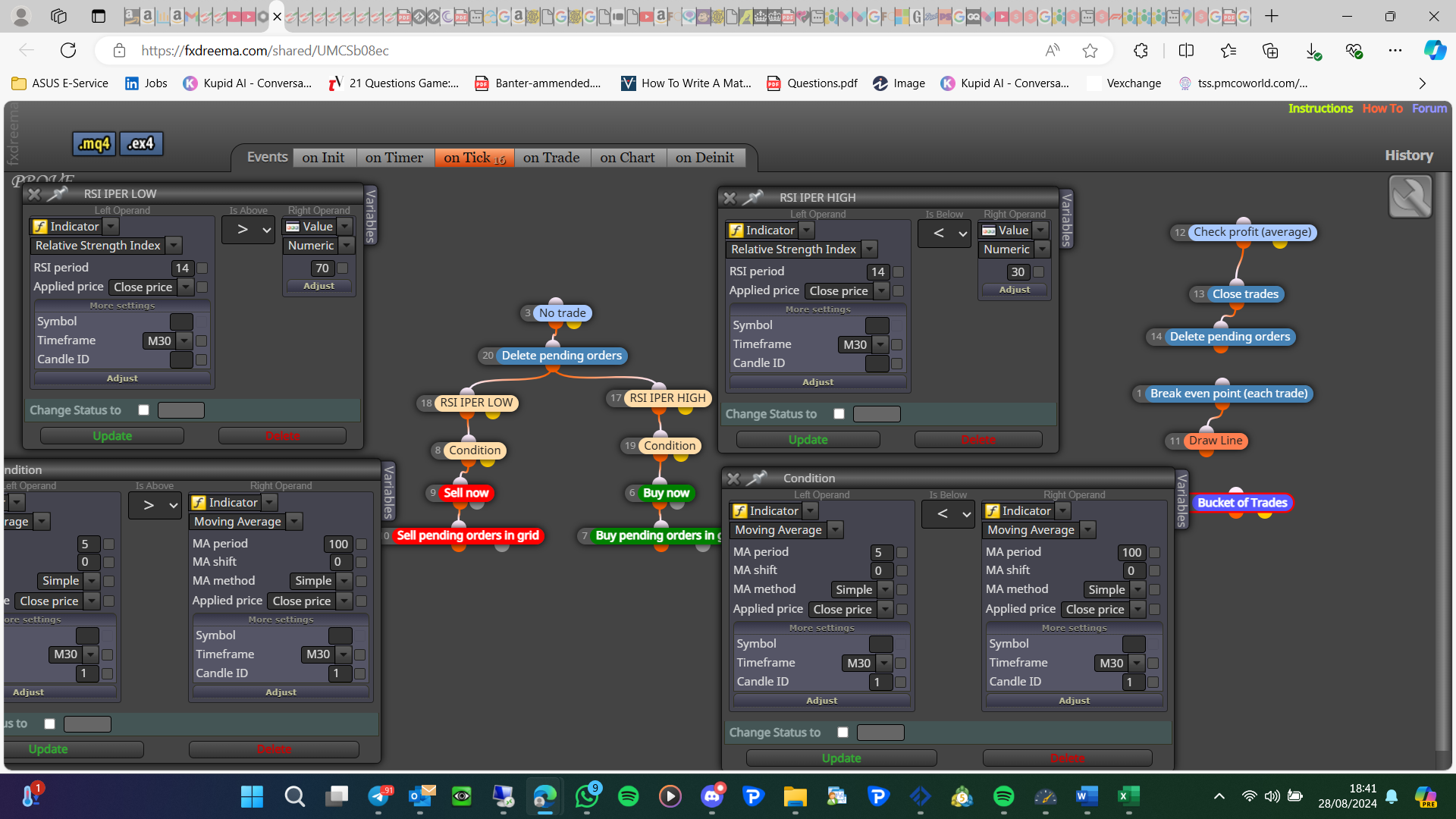Export project with the .ex4 icon
The height and width of the screenshot is (819, 1456).
point(141,143)
